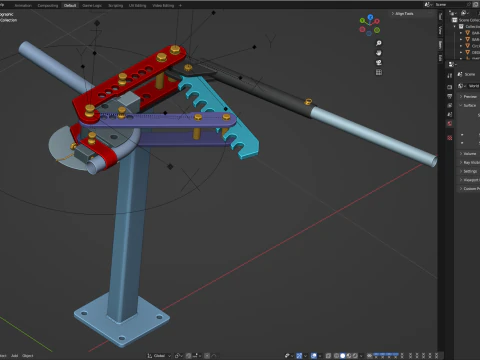Expand the Viewport Display panel
The width and height of the screenshot is (480, 360).
469,180
